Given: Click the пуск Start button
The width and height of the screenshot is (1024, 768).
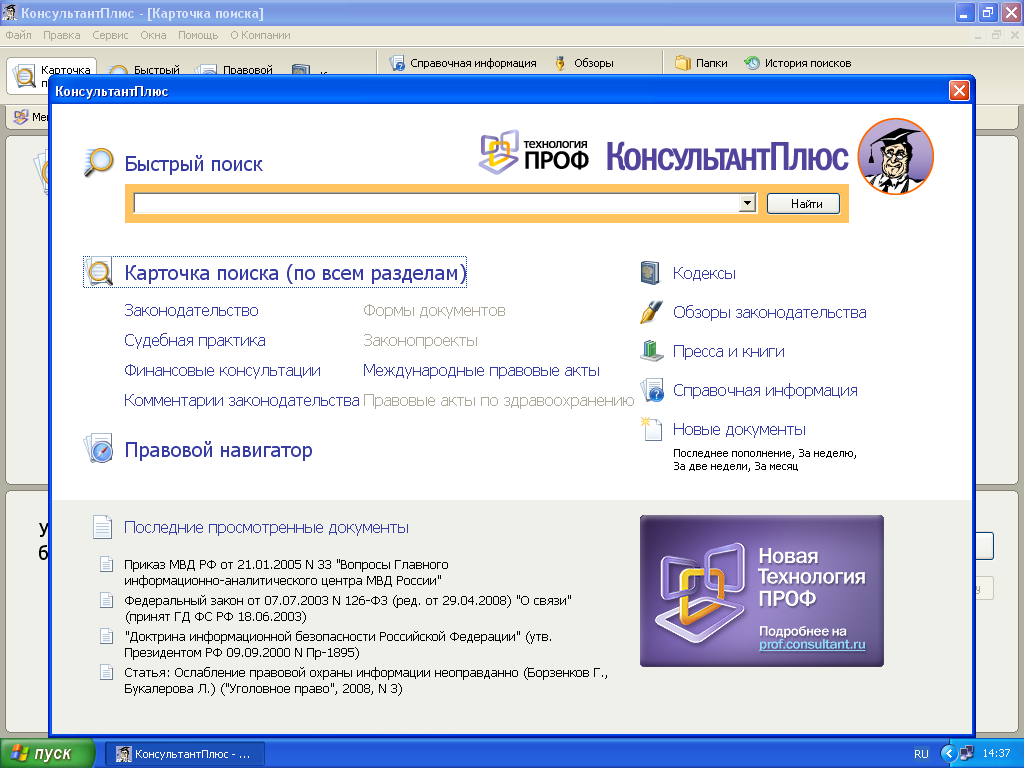Looking at the screenshot, I should tap(47, 754).
